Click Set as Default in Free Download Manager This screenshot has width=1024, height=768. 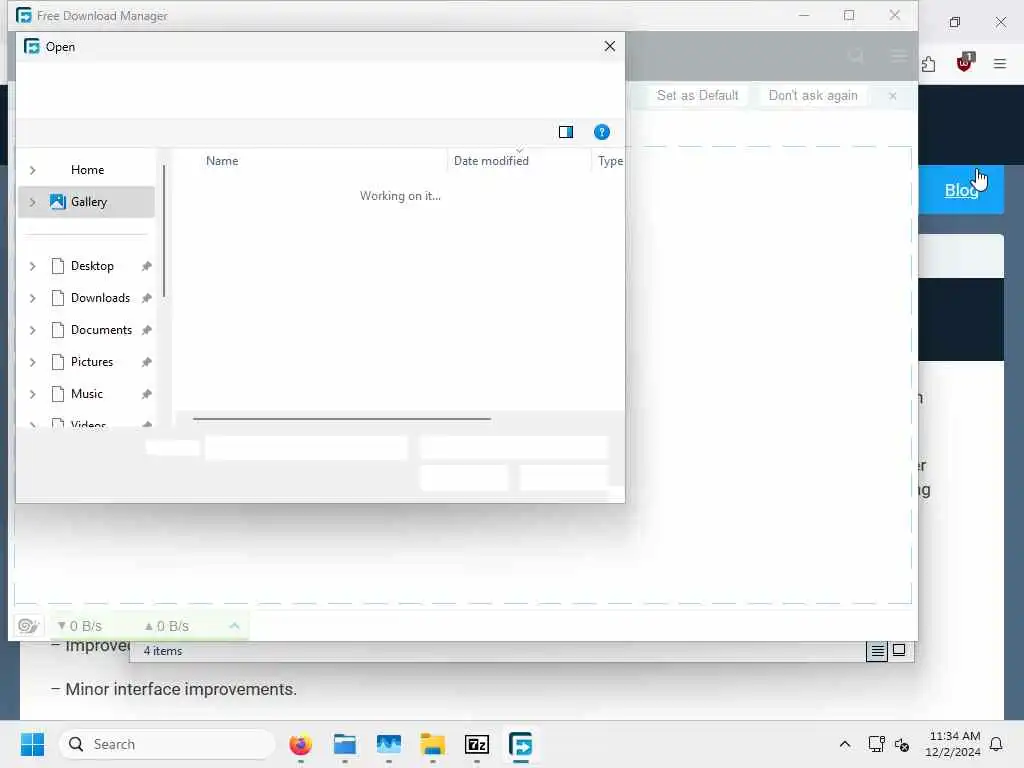(x=697, y=95)
